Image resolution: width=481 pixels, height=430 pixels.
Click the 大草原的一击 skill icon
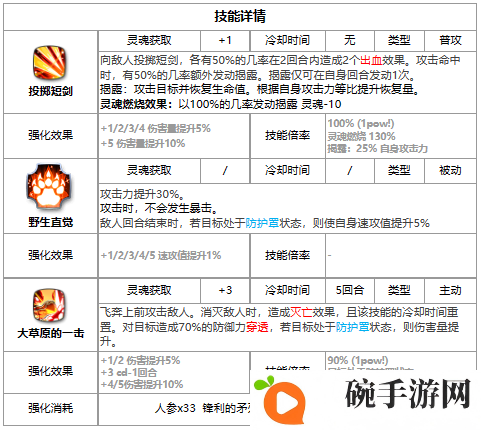[50, 305]
